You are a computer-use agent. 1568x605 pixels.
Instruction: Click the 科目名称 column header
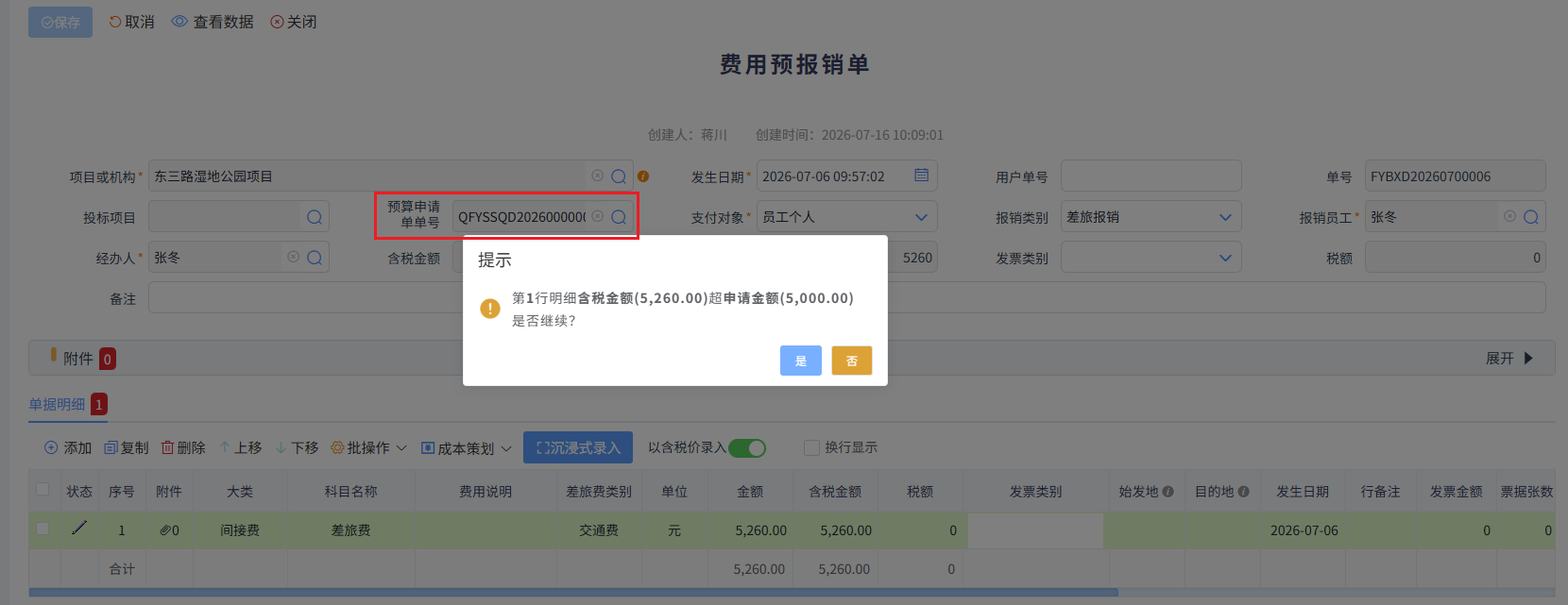(350, 492)
